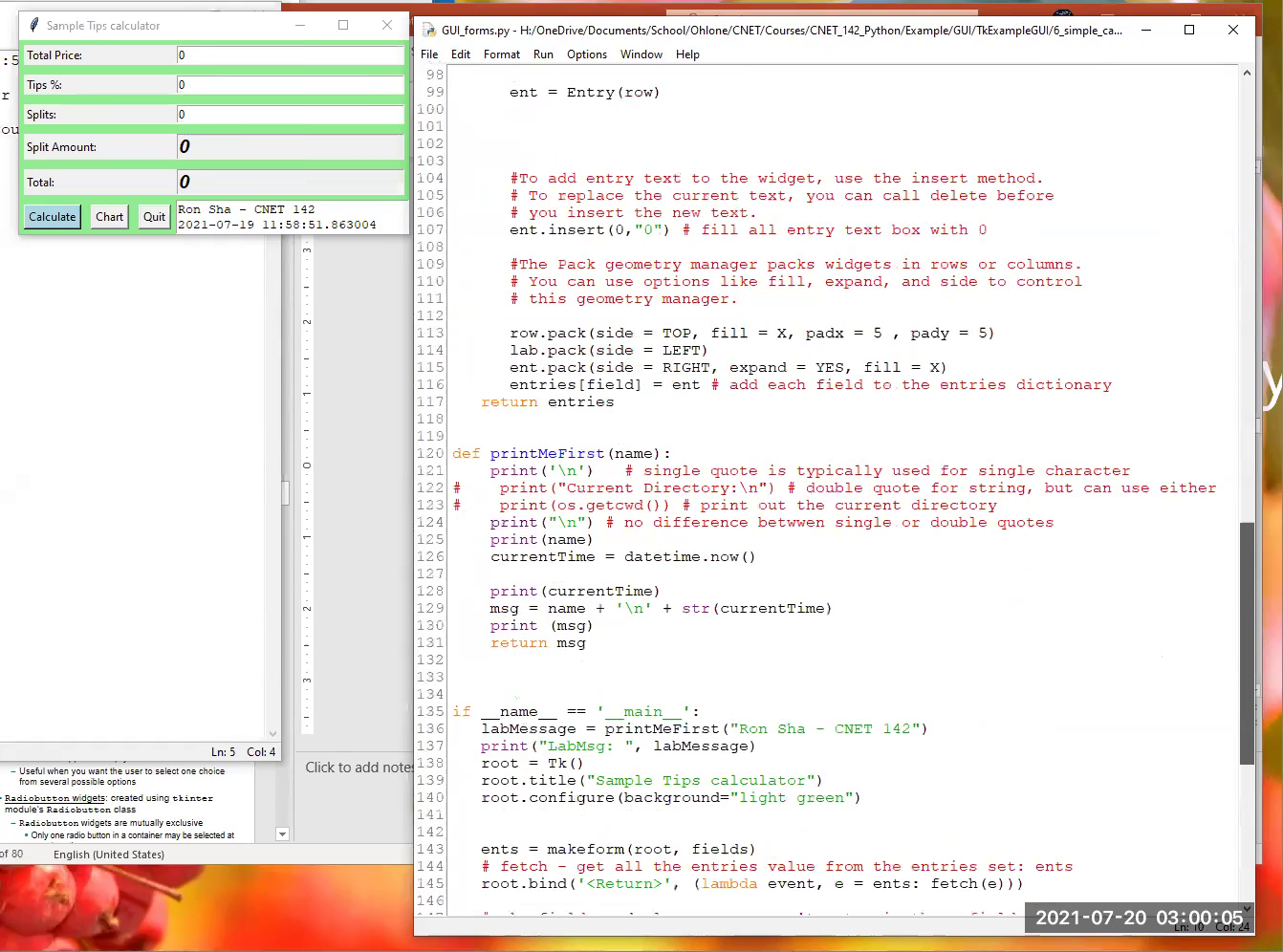
Task: Click the line 'ents = makeform(root, fields)'
Action: pyautogui.click(x=619, y=850)
